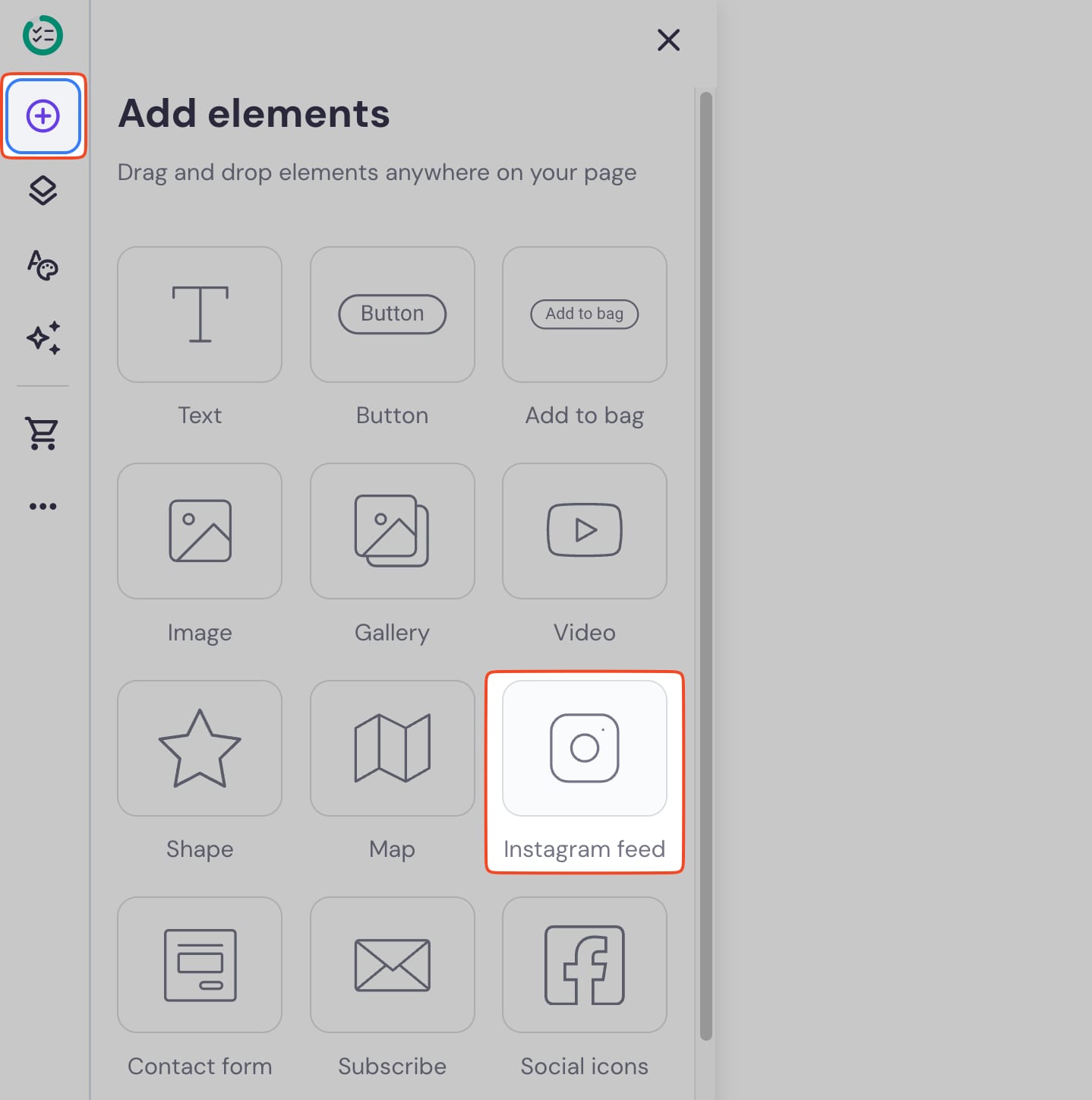1092x1100 pixels.
Task: Open the store shopping cart section
Action: (43, 434)
